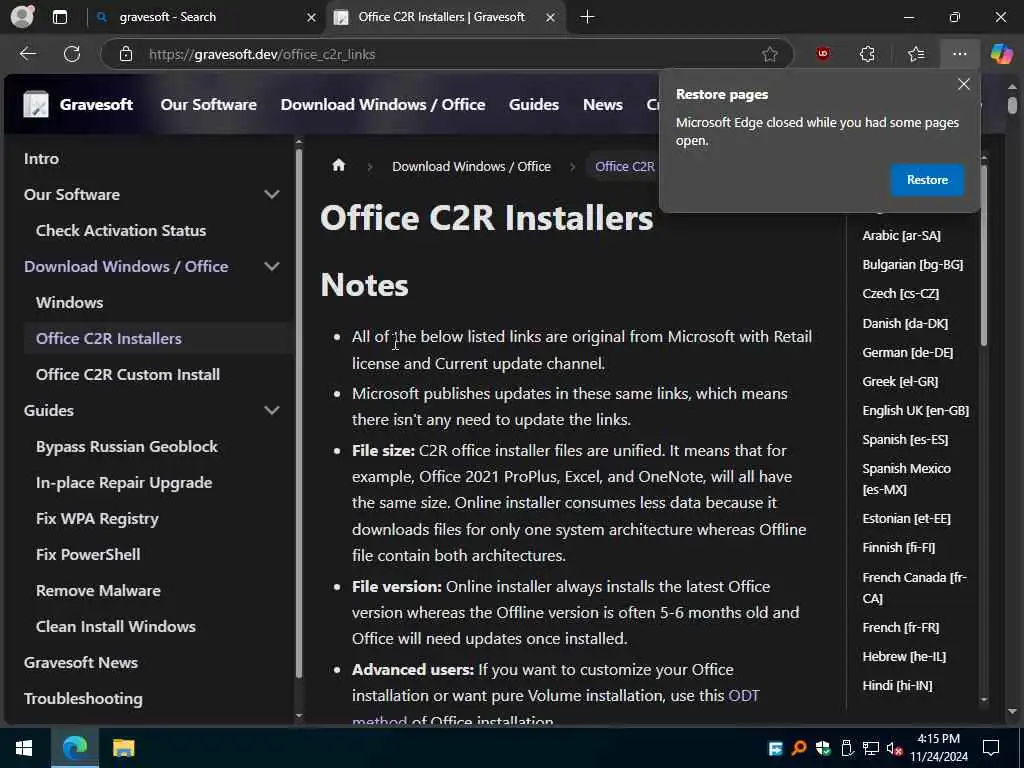Collapse the Guides sidebar section chevron
Screen dimensions: 1024x768
click(x=272, y=410)
